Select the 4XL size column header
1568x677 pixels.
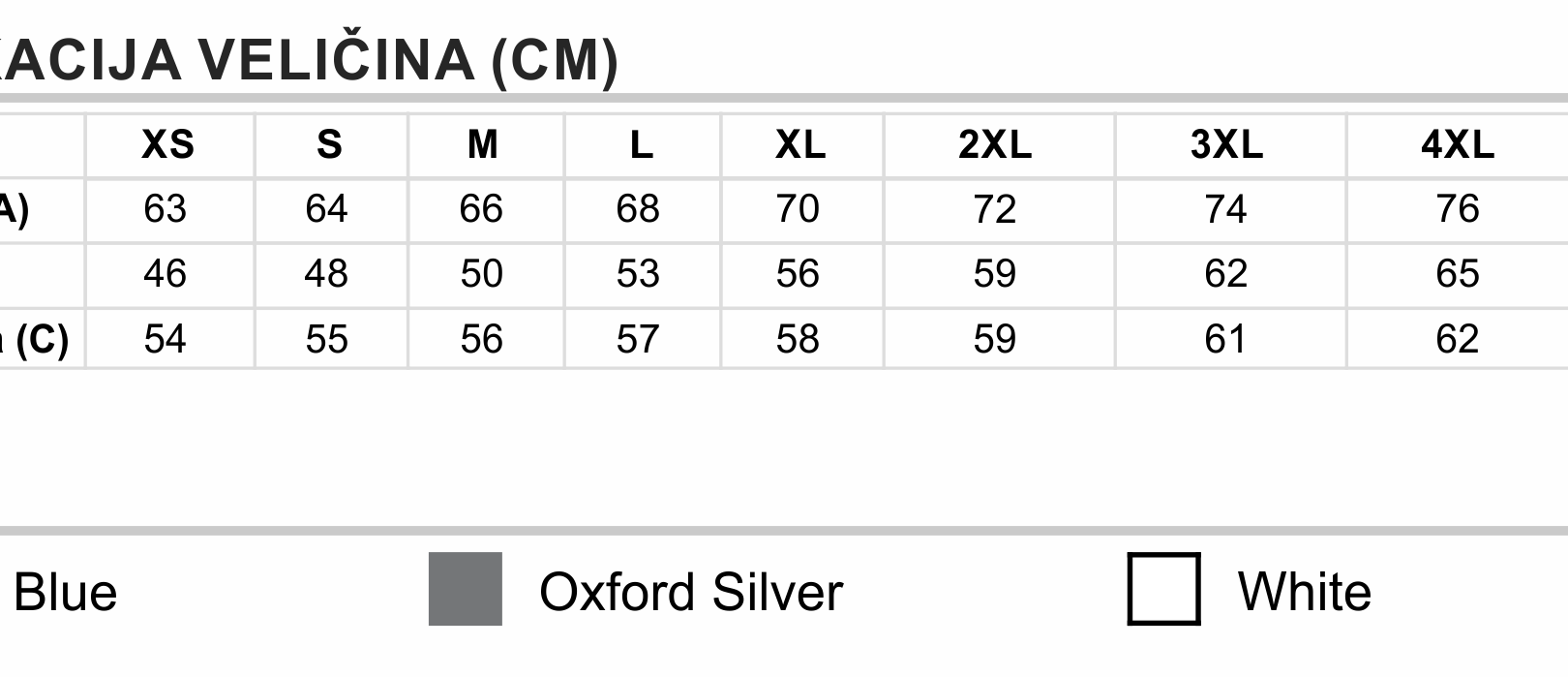click(x=1458, y=144)
